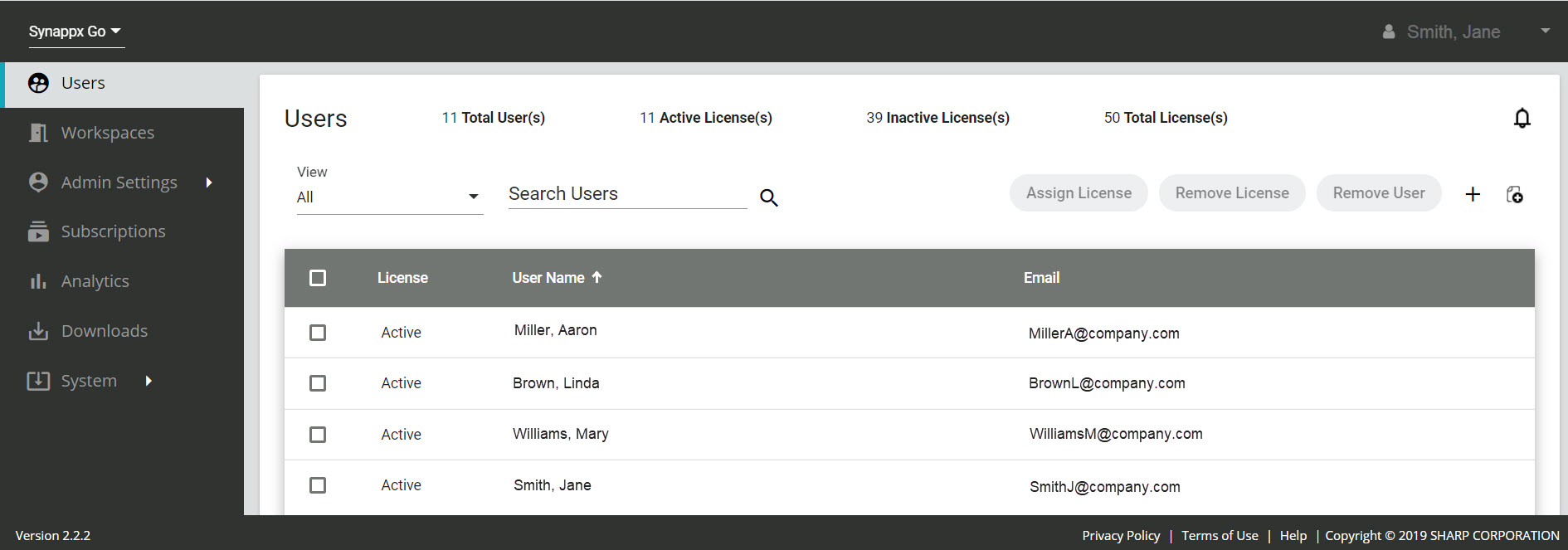Click the System icon in sidebar
Image resolution: width=1568 pixels, height=550 pixels.
(x=38, y=381)
